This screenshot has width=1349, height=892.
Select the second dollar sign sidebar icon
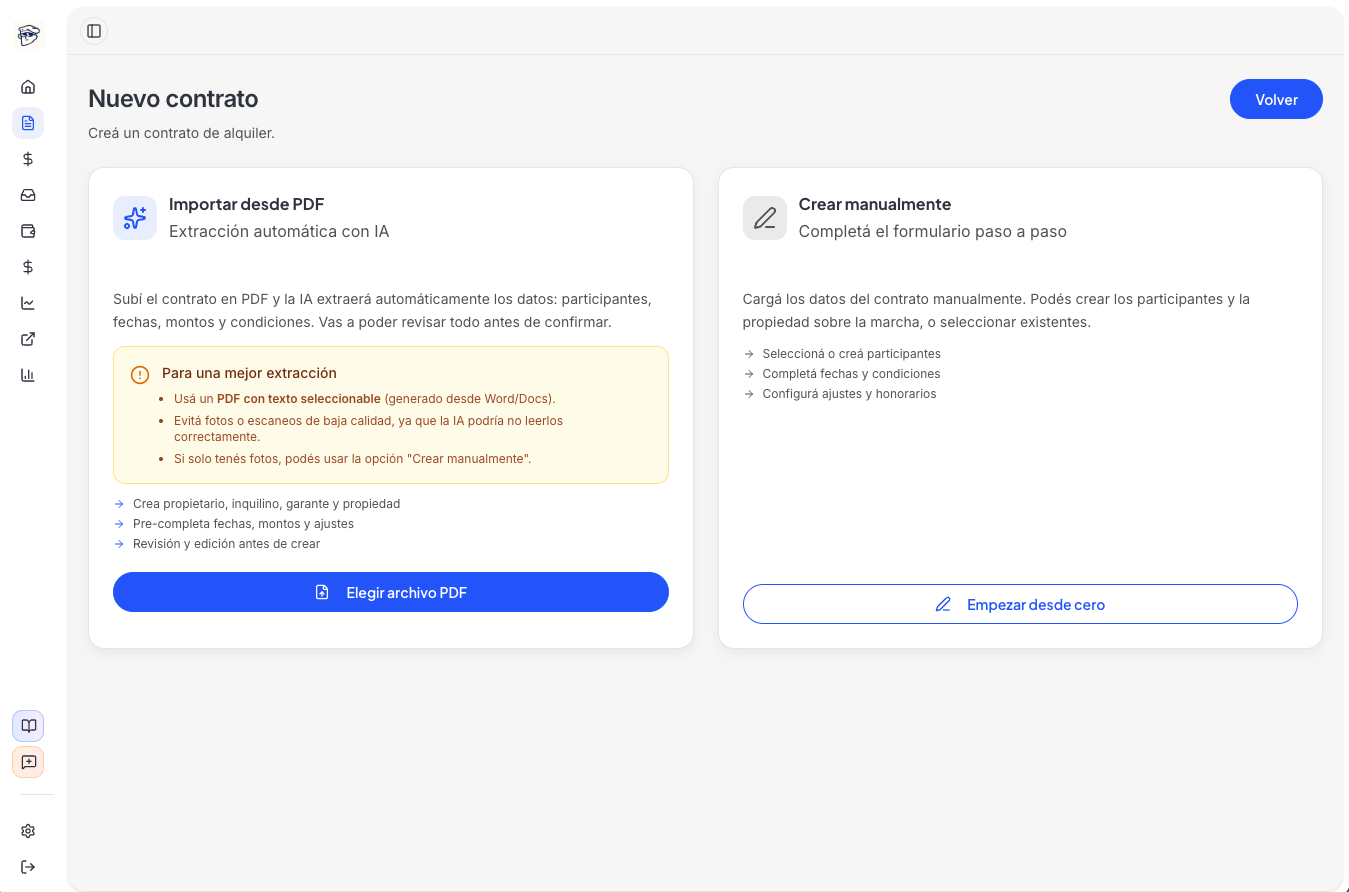tap(28, 266)
